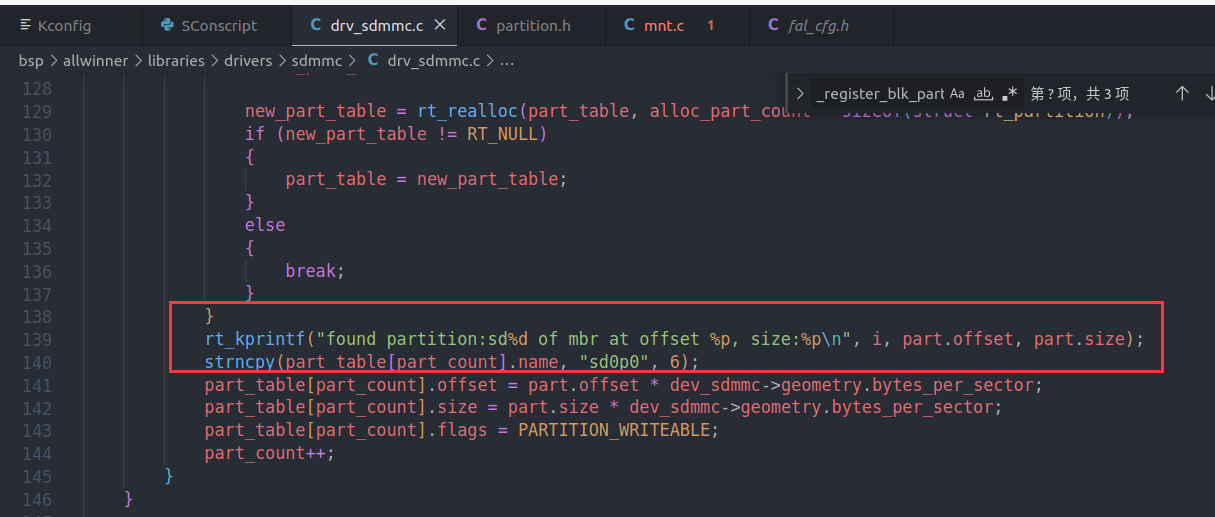The width and height of the screenshot is (1215, 517).
Task: Toggle Match Case in find widget
Action: point(957,94)
